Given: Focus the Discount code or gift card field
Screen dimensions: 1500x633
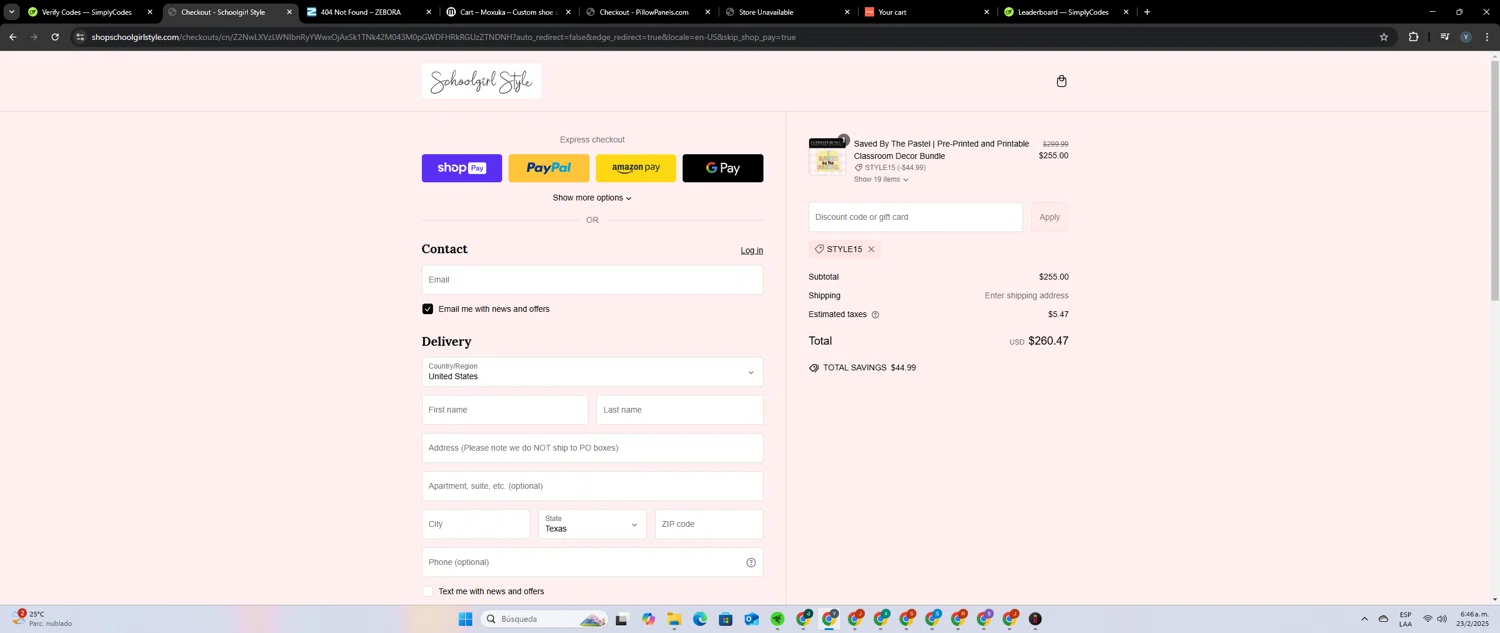Looking at the screenshot, I should coord(915,217).
